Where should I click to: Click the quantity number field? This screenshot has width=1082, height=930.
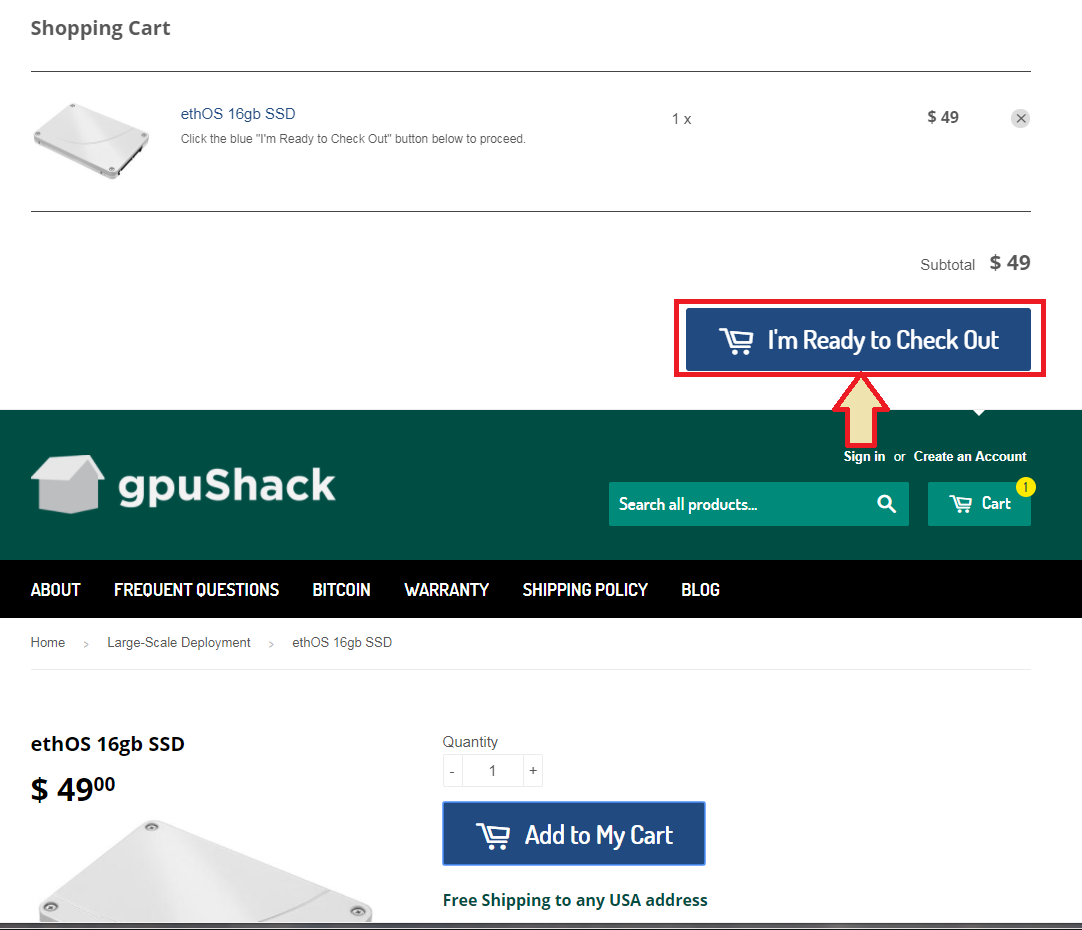coord(493,771)
